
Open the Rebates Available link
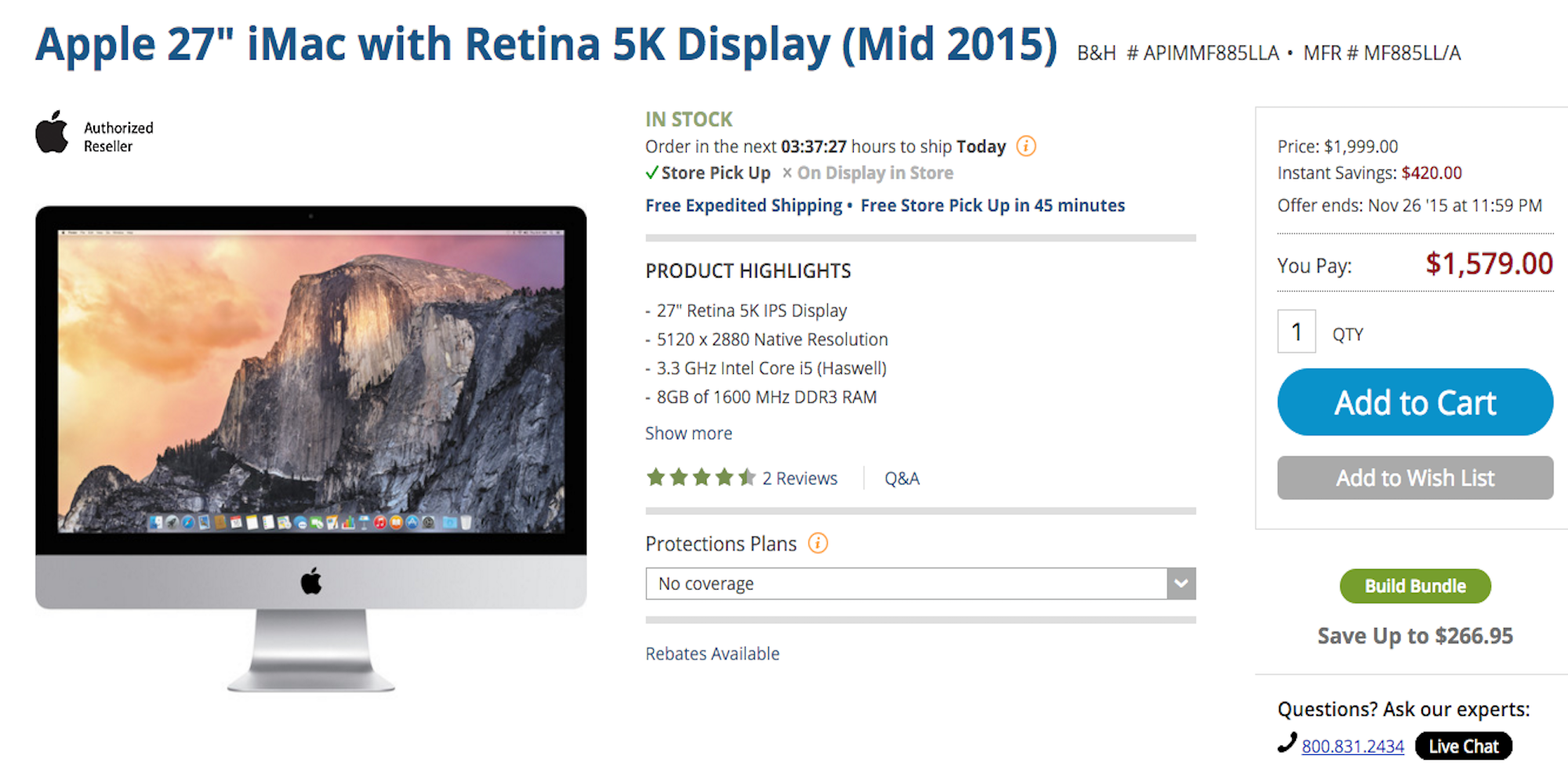712,653
